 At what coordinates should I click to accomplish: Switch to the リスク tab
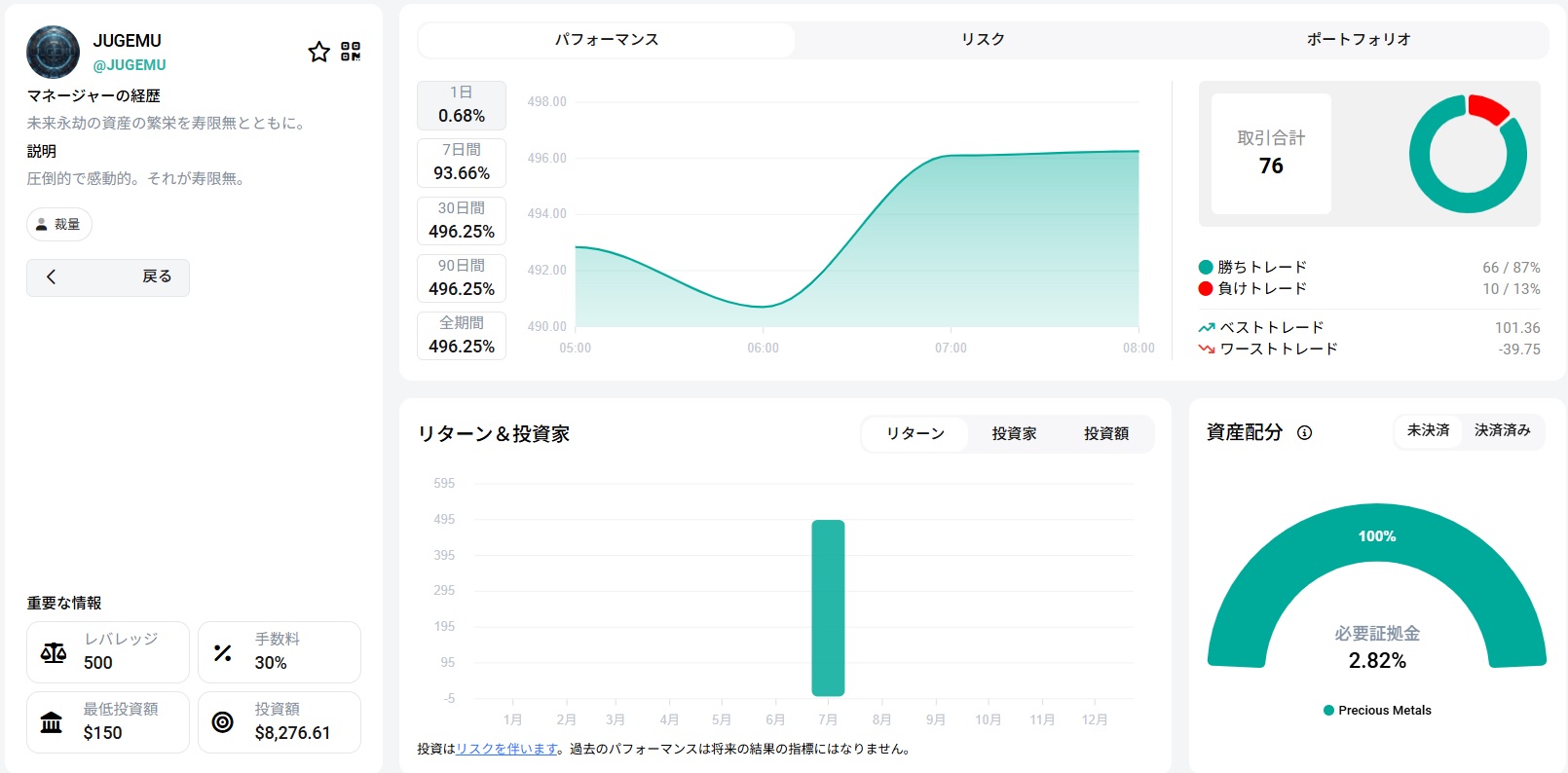tap(983, 40)
